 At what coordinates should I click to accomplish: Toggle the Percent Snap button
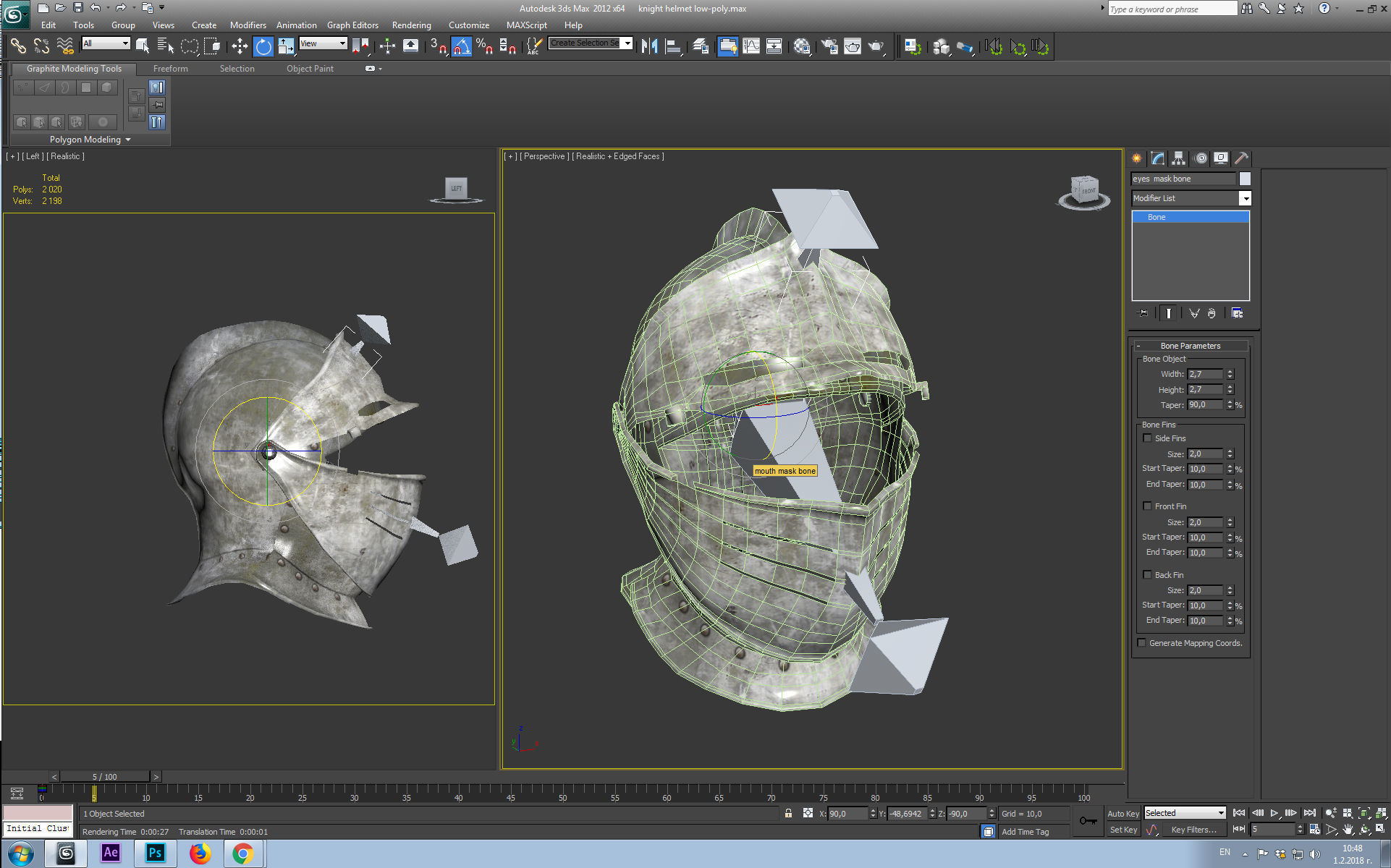(x=485, y=47)
